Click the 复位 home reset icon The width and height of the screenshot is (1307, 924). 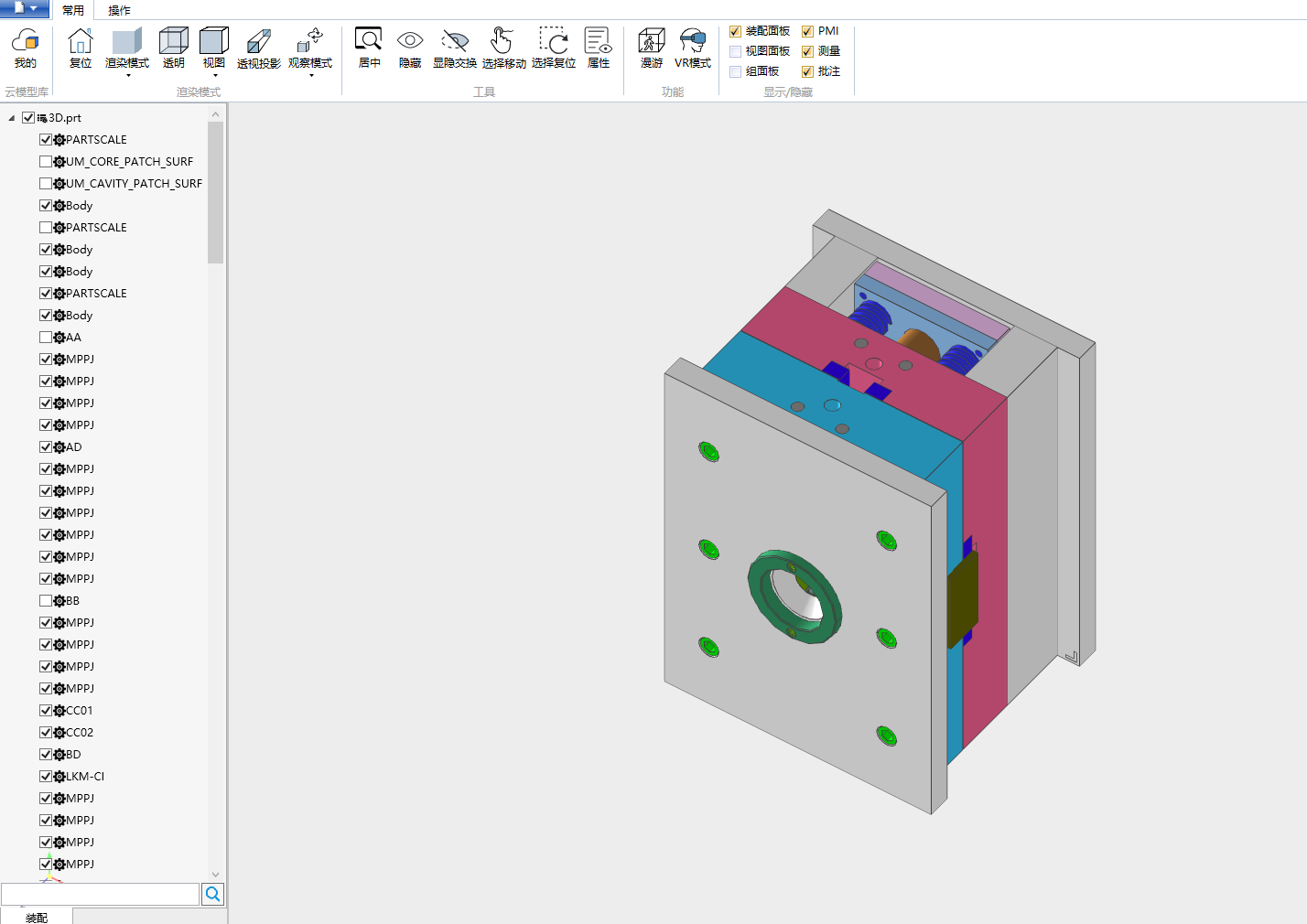tap(81, 48)
